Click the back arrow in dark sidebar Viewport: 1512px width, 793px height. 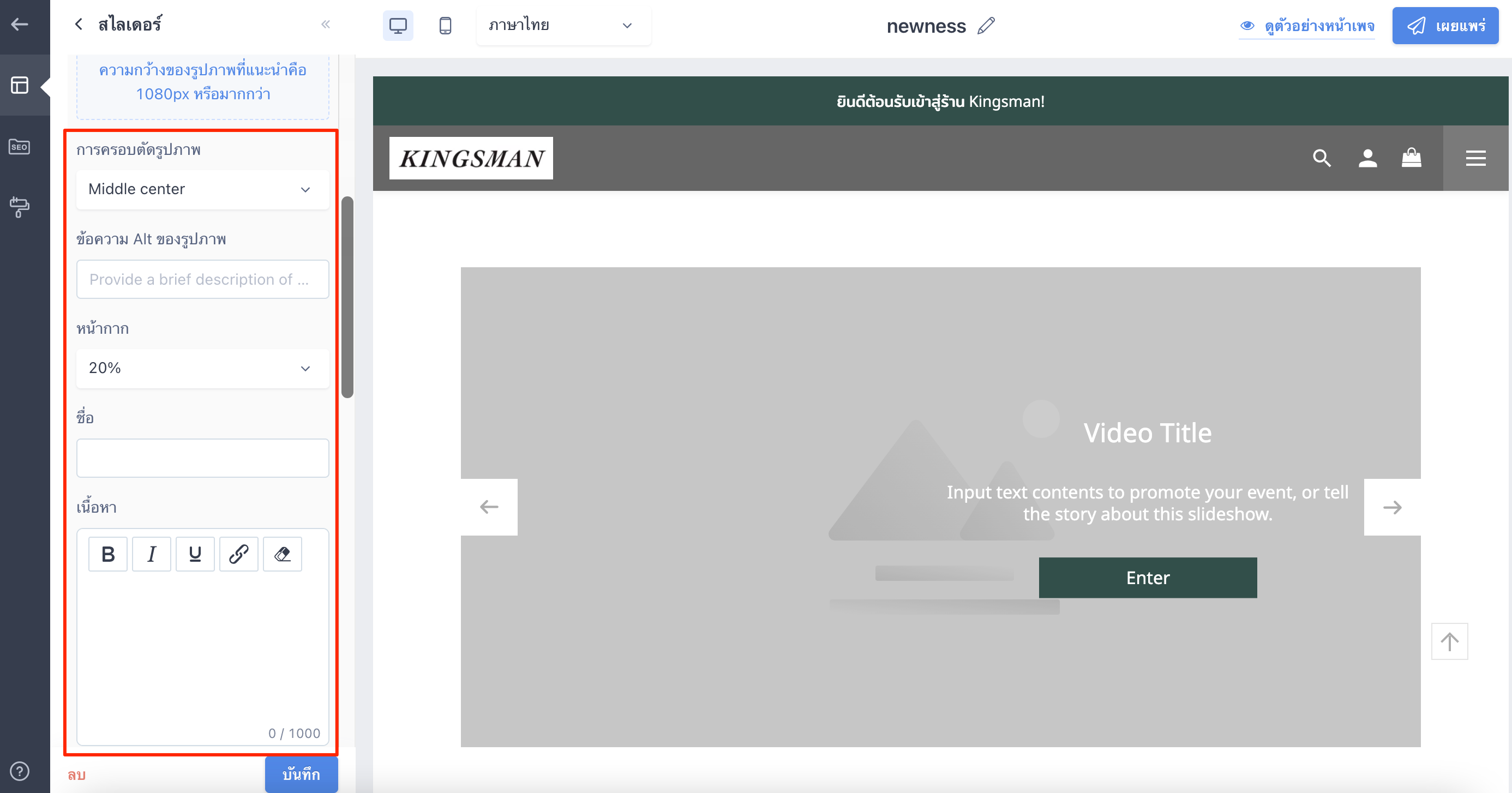pos(20,25)
